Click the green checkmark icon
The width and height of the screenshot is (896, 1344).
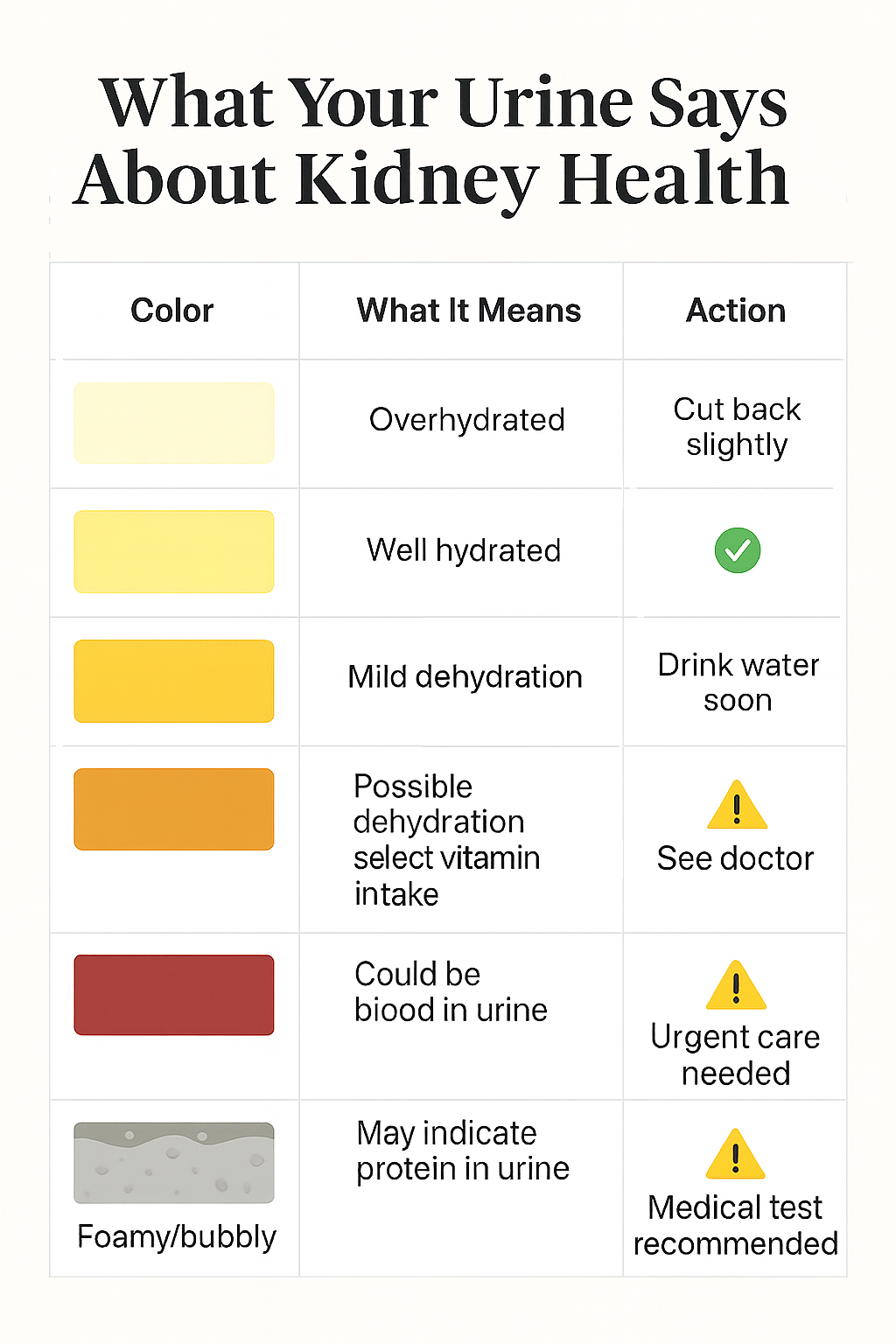click(738, 550)
